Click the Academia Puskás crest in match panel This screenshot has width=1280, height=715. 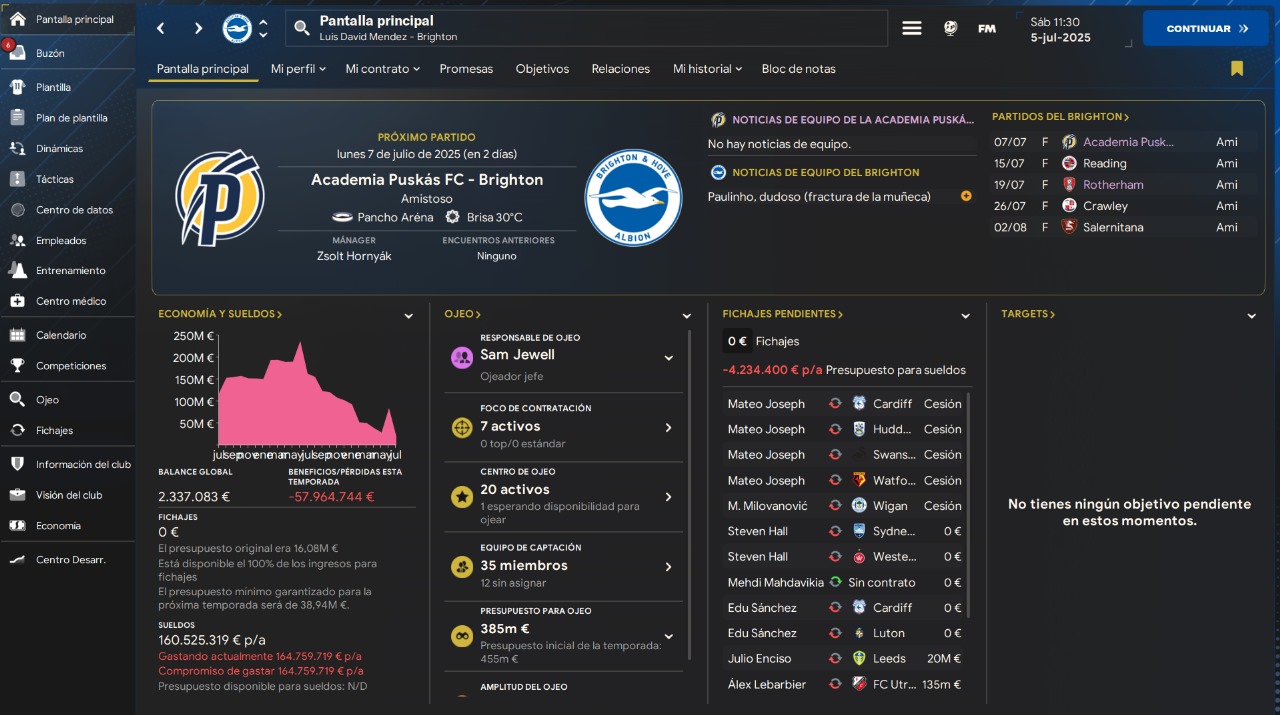click(219, 198)
